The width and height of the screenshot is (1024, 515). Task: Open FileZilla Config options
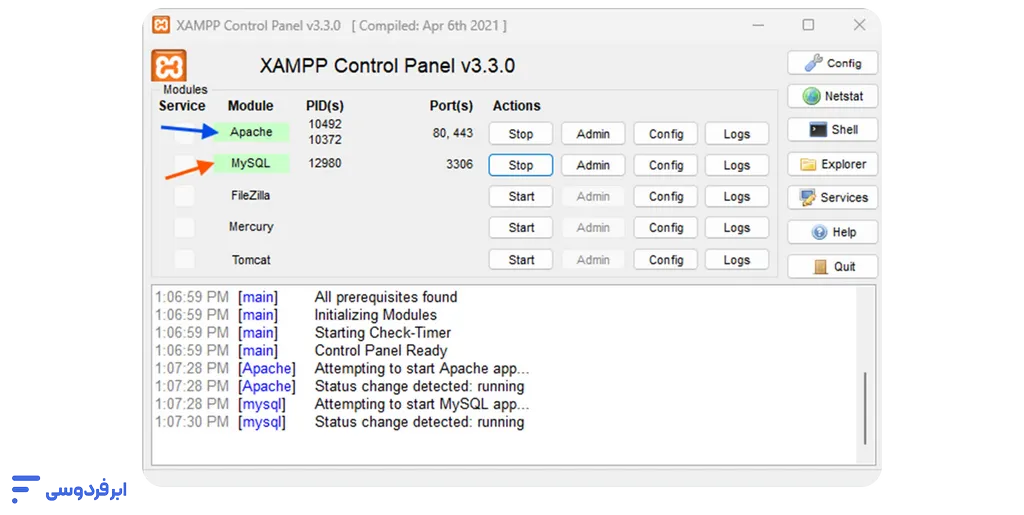pos(665,196)
